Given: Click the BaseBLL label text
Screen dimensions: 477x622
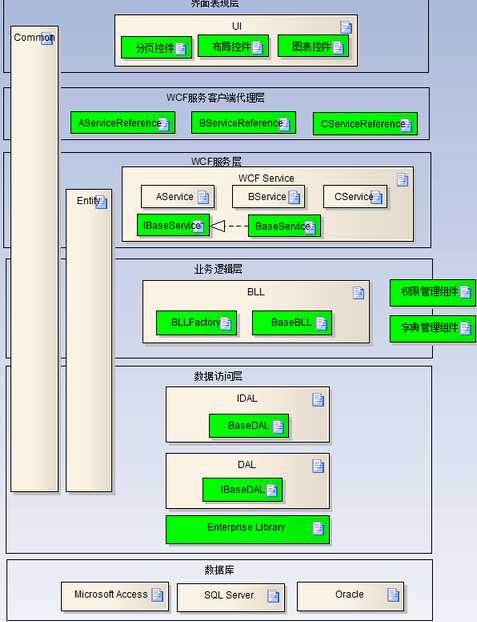Looking at the screenshot, I should click(x=291, y=322).
